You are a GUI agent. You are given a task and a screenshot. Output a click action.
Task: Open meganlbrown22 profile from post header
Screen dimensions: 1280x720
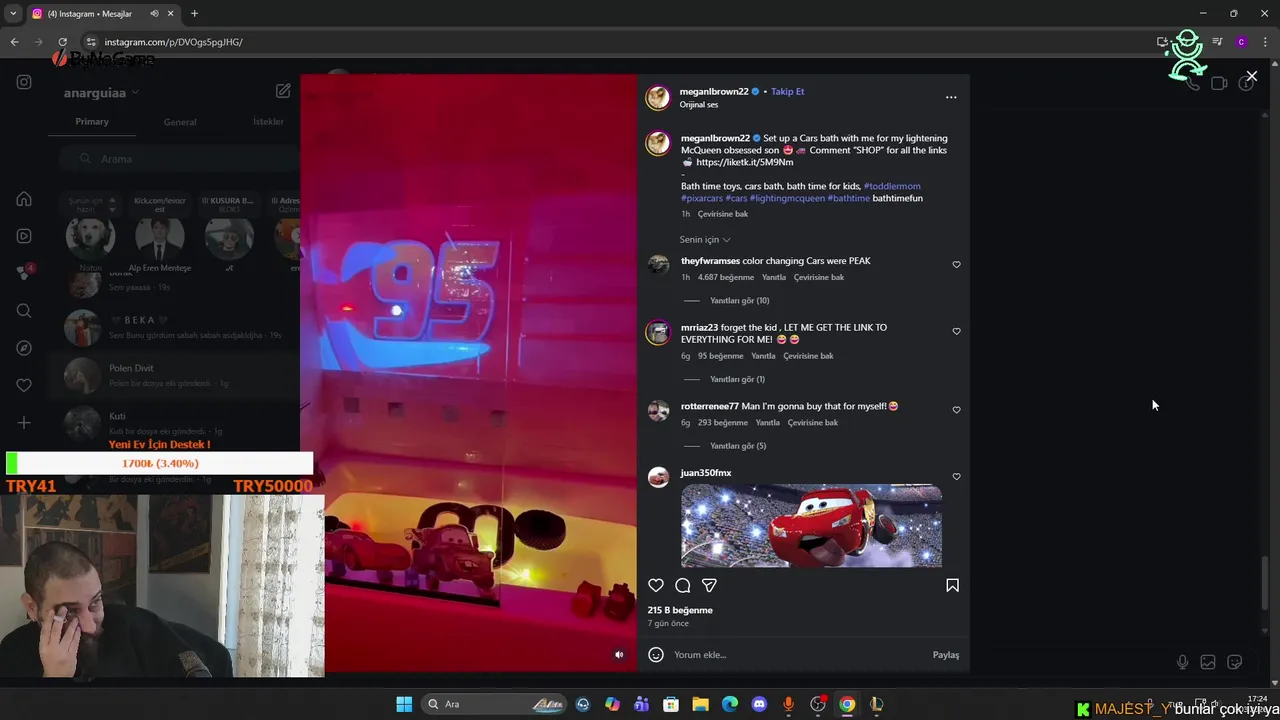click(x=714, y=91)
